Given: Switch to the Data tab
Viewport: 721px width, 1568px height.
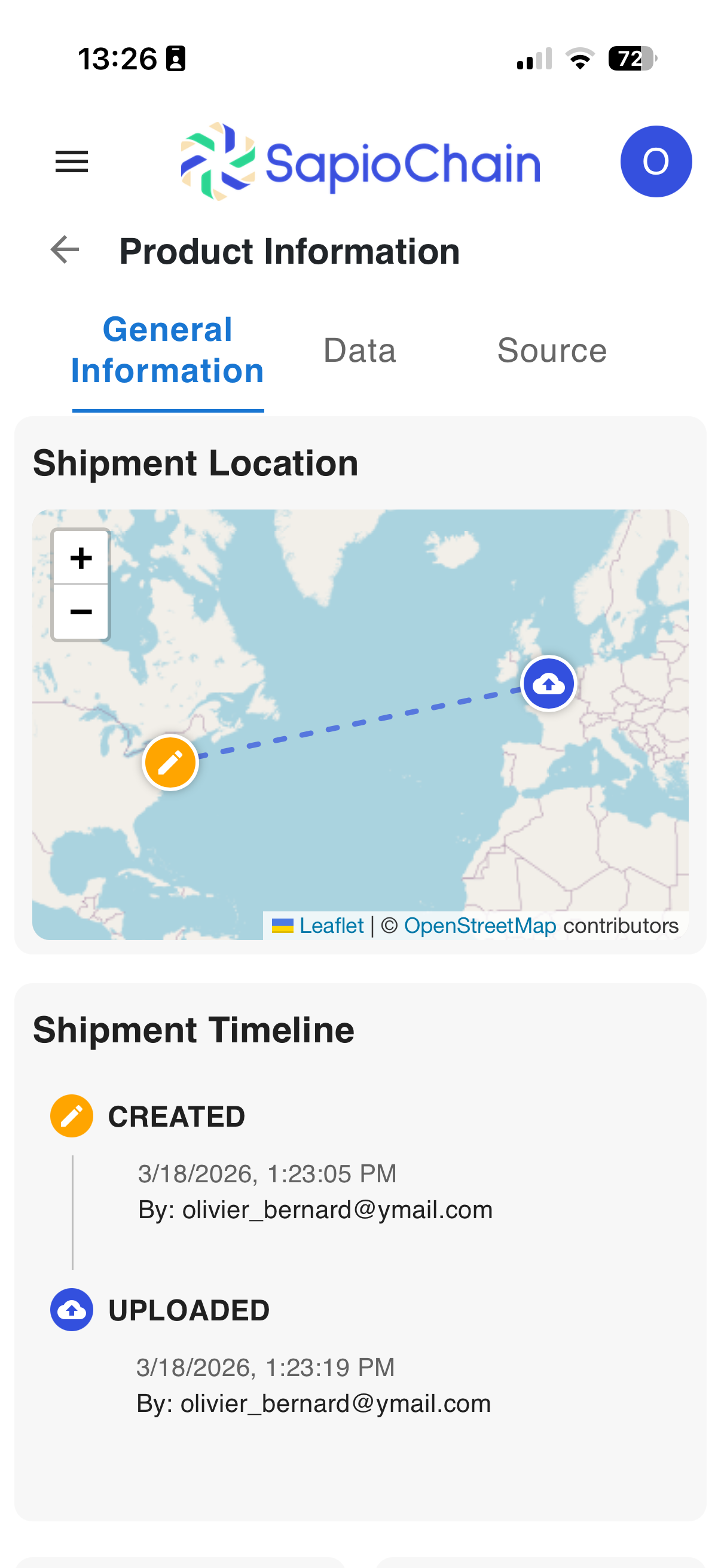Looking at the screenshot, I should (x=359, y=350).
